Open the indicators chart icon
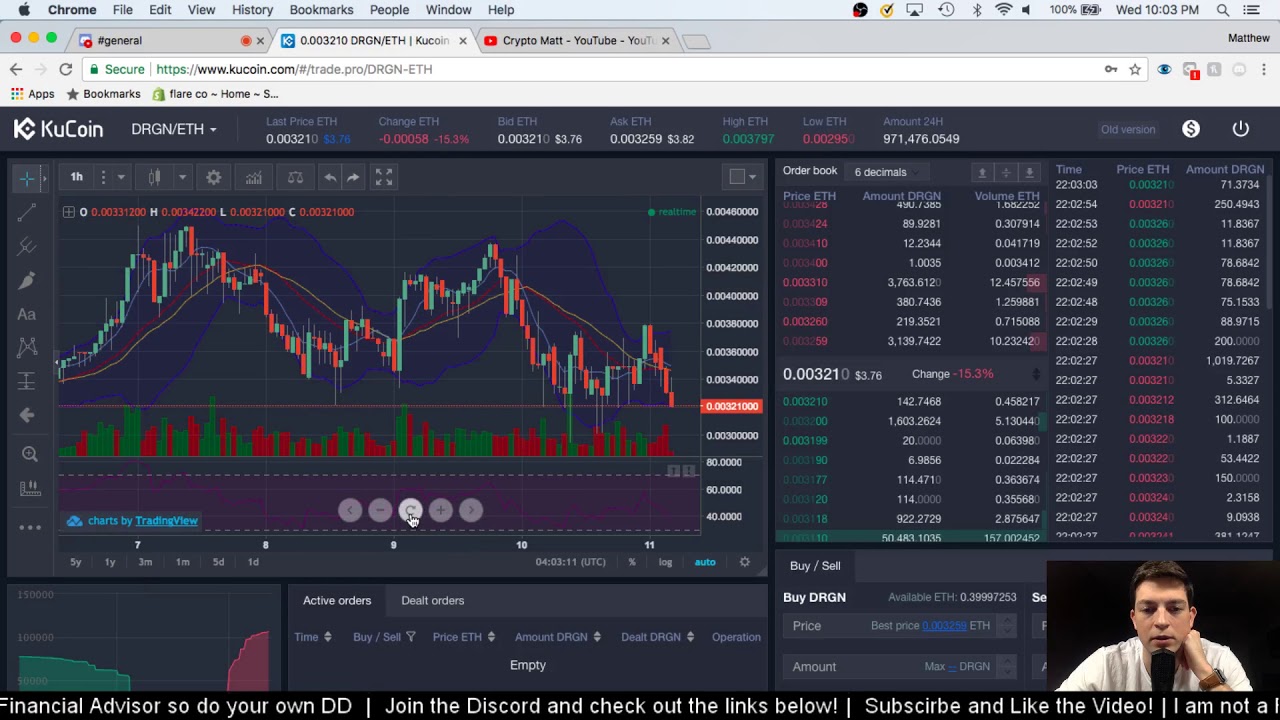Screen dimensions: 1280x720 point(254,177)
